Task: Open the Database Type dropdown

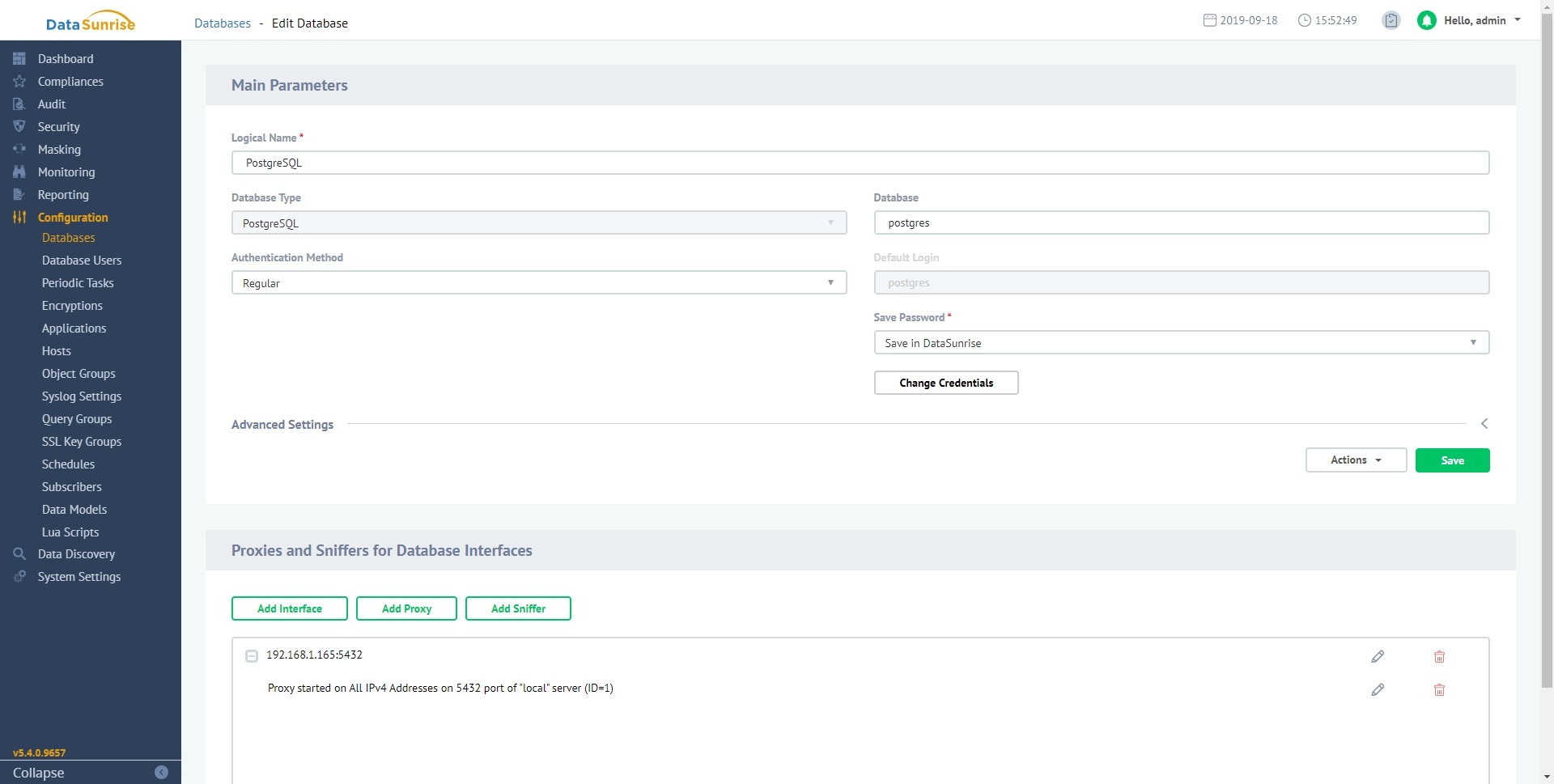Action: pyautogui.click(x=539, y=222)
